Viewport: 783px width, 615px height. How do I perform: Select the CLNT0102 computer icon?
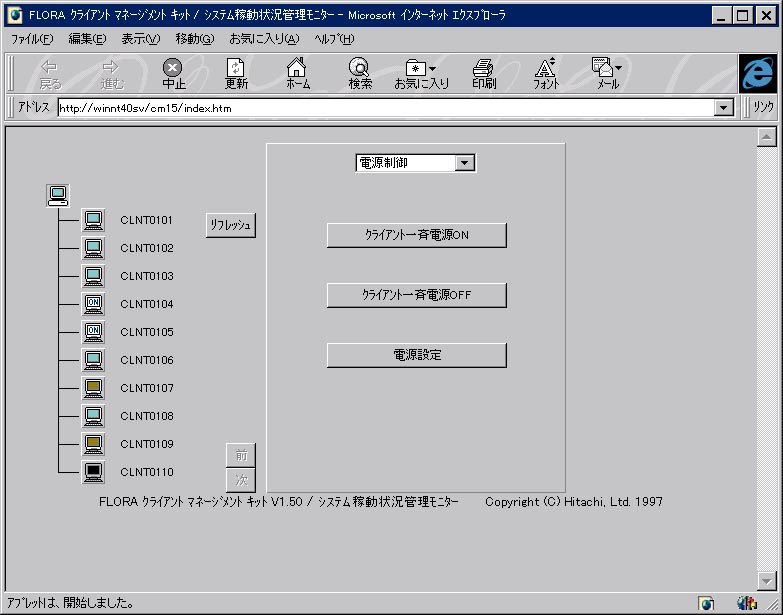[x=93, y=248]
